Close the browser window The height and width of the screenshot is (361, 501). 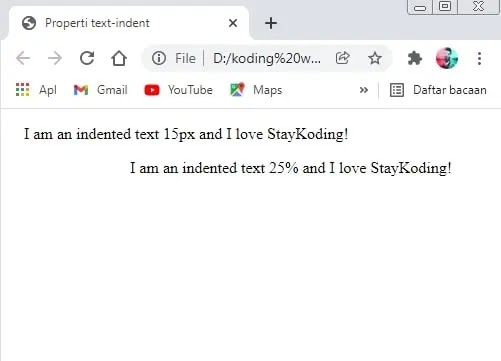[479, 7]
